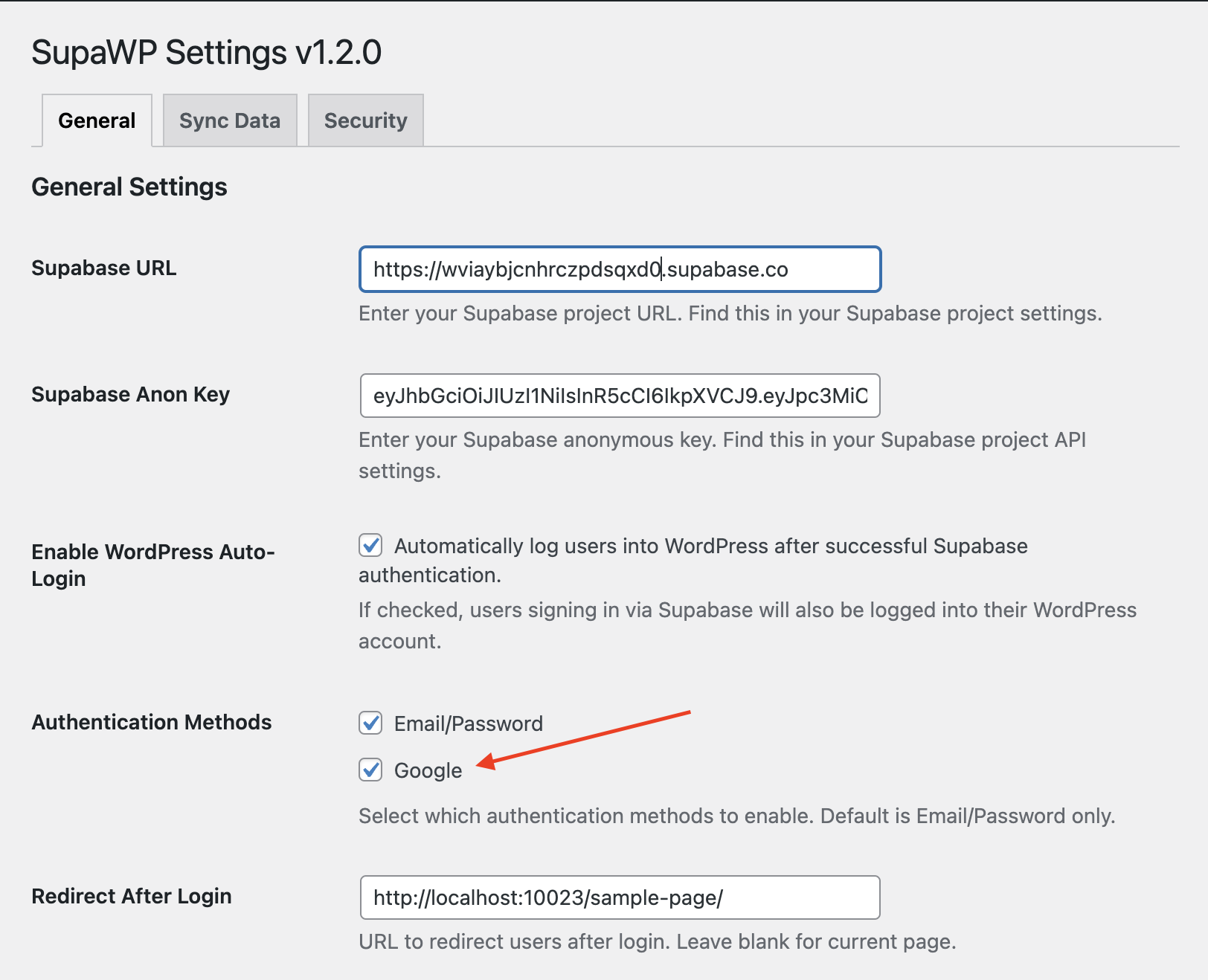This screenshot has width=1208, height=980.
Task: Click the Supabase URL field label
Action: coord(103,268)
